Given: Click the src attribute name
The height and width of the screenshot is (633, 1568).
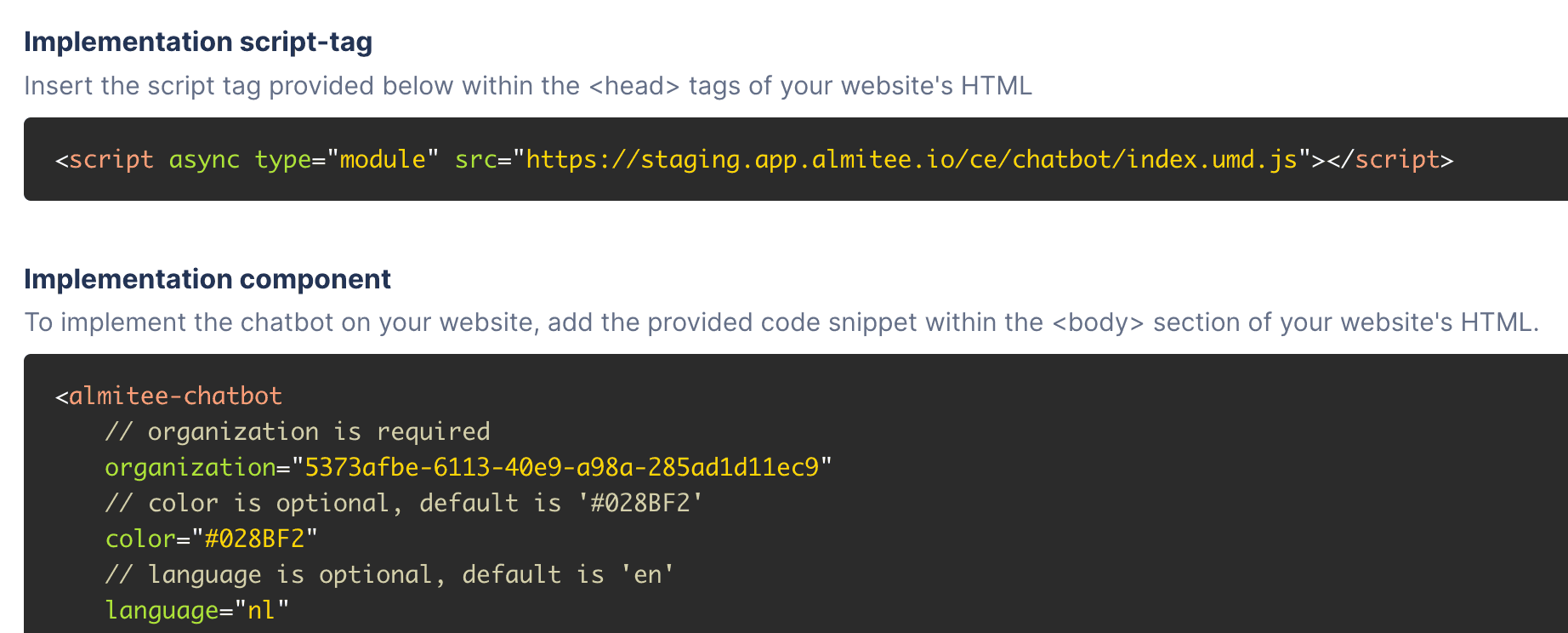Looking at the screenshot, I should [475, 159].
